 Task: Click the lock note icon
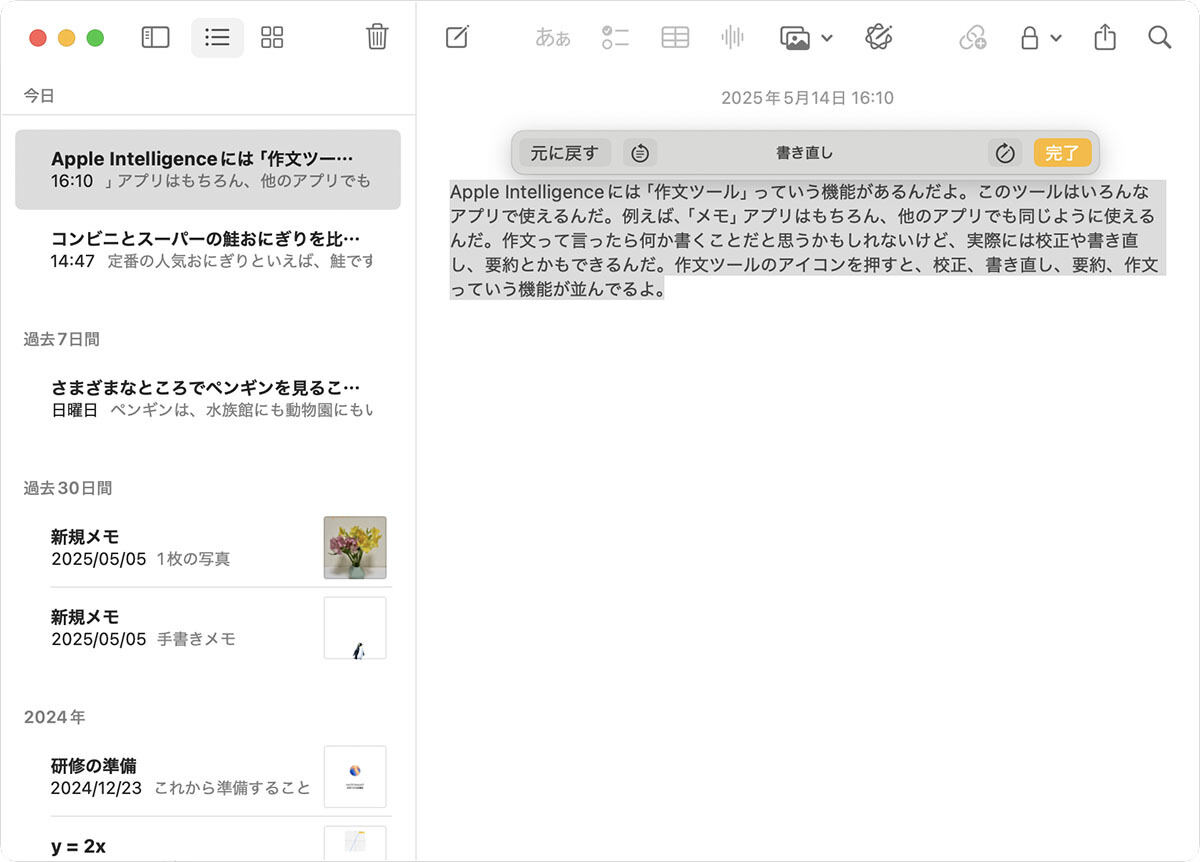pyautogui.click(x=1029, y=38)
